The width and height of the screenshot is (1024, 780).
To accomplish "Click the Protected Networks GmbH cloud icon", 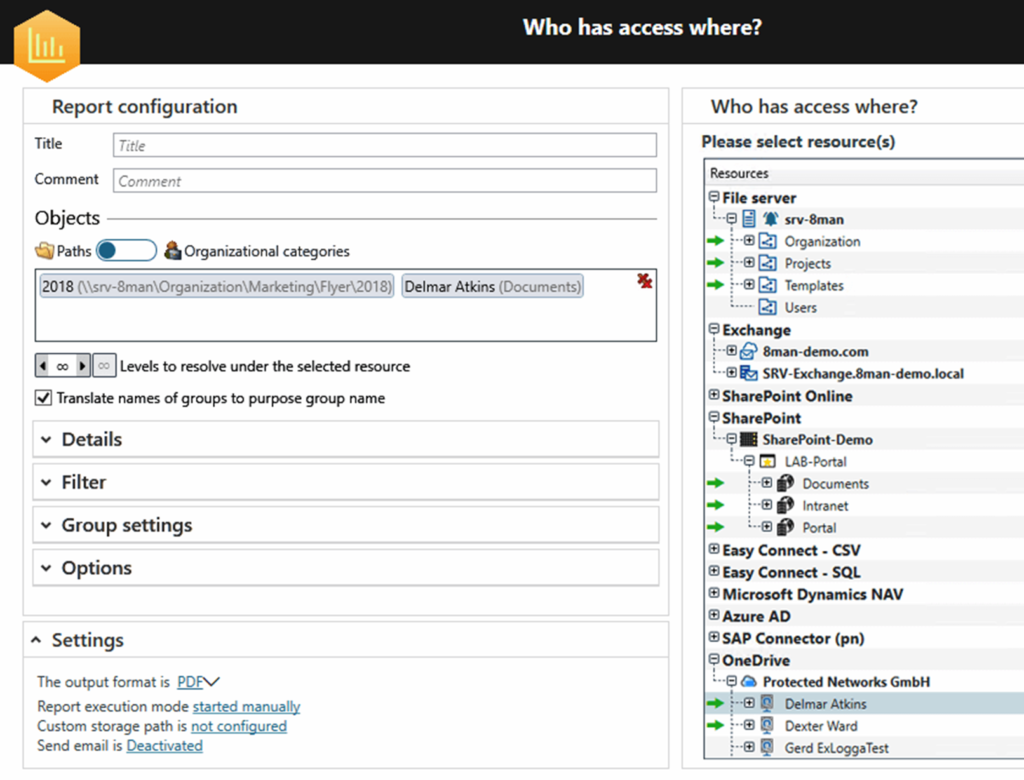I will click(749, 681).
